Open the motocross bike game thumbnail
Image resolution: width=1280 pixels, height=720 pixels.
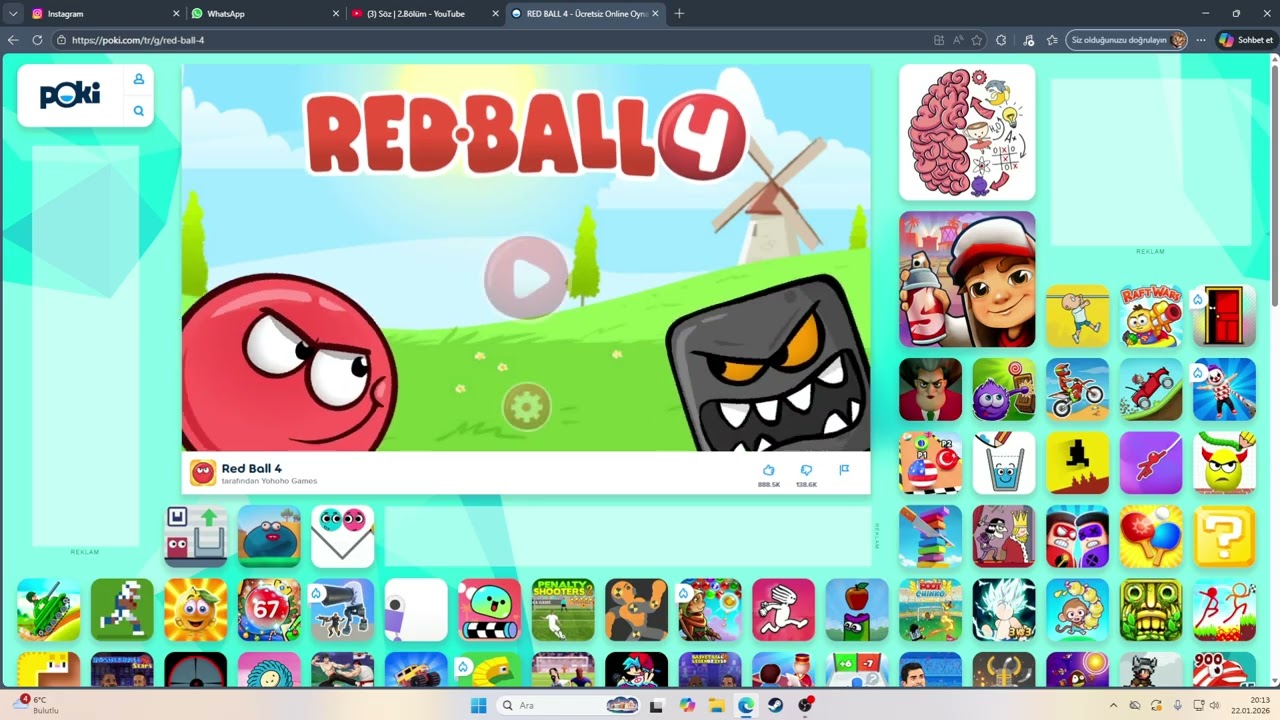[x=1078, y=389]
